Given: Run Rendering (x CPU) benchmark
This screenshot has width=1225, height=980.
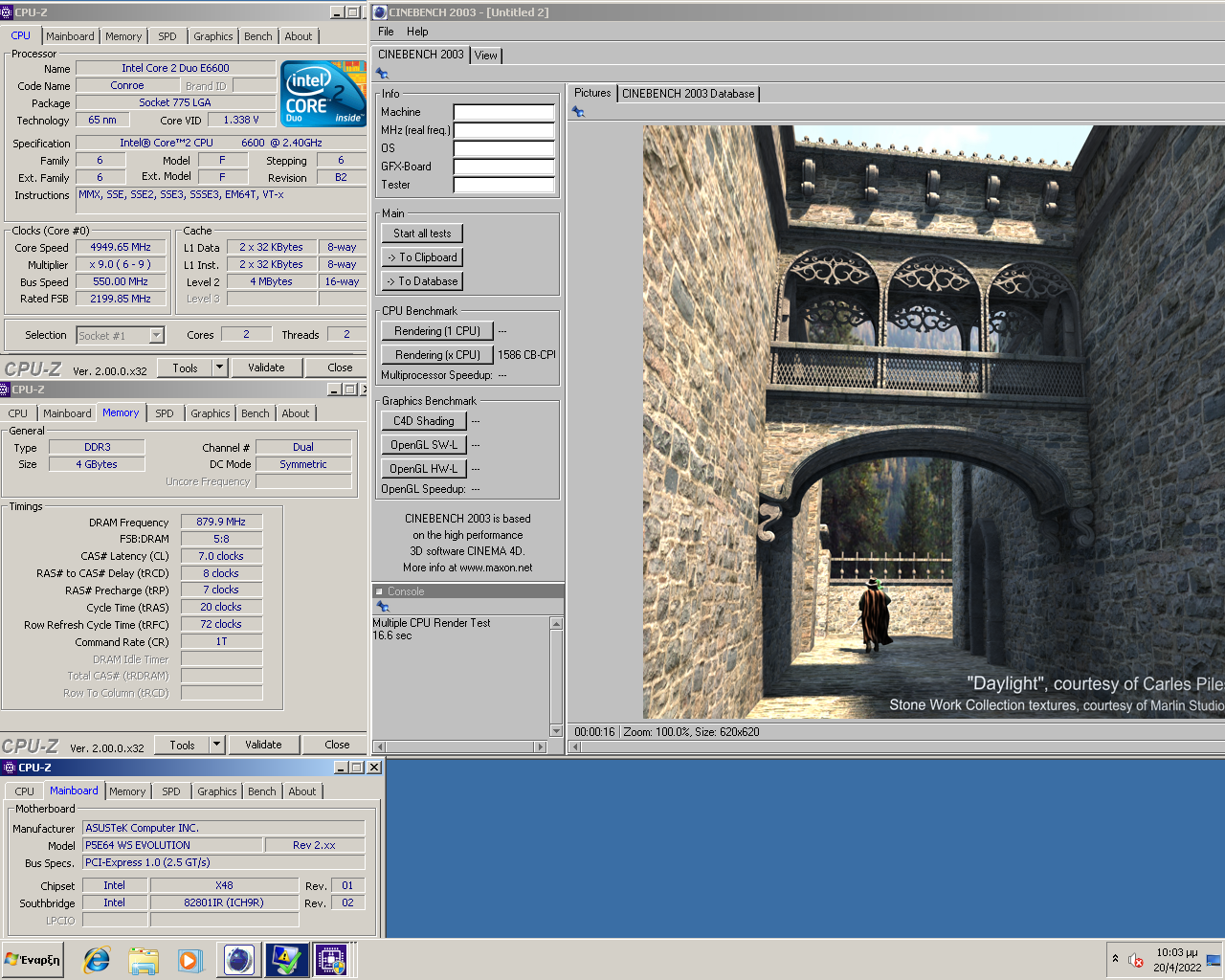Looking at the screenshot, I should coord(437,355).
